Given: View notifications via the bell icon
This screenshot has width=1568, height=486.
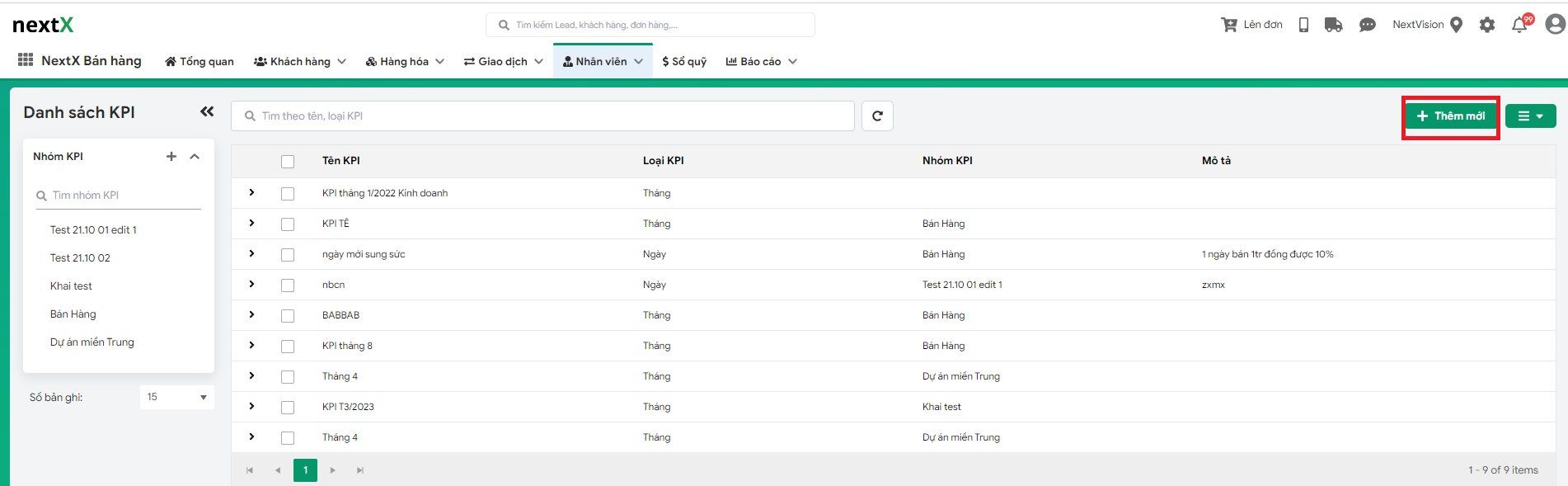Looking at the screenshot, I should [1519, 25].
